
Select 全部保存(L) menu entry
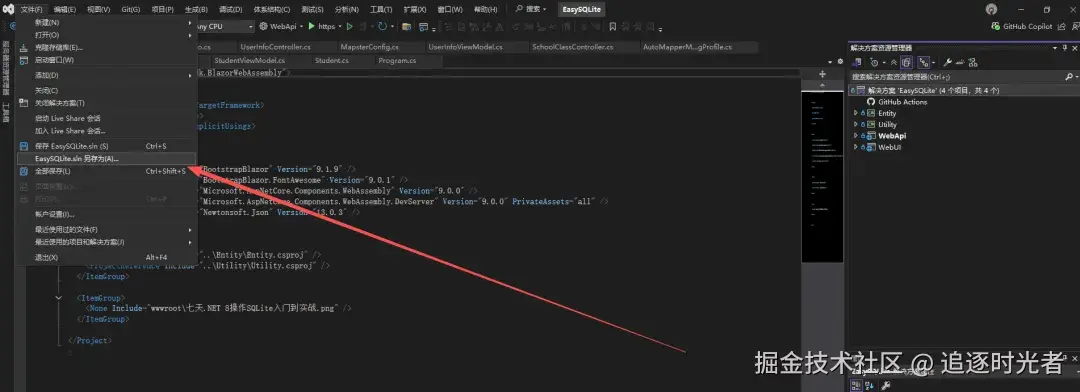[x=106, y=171]
